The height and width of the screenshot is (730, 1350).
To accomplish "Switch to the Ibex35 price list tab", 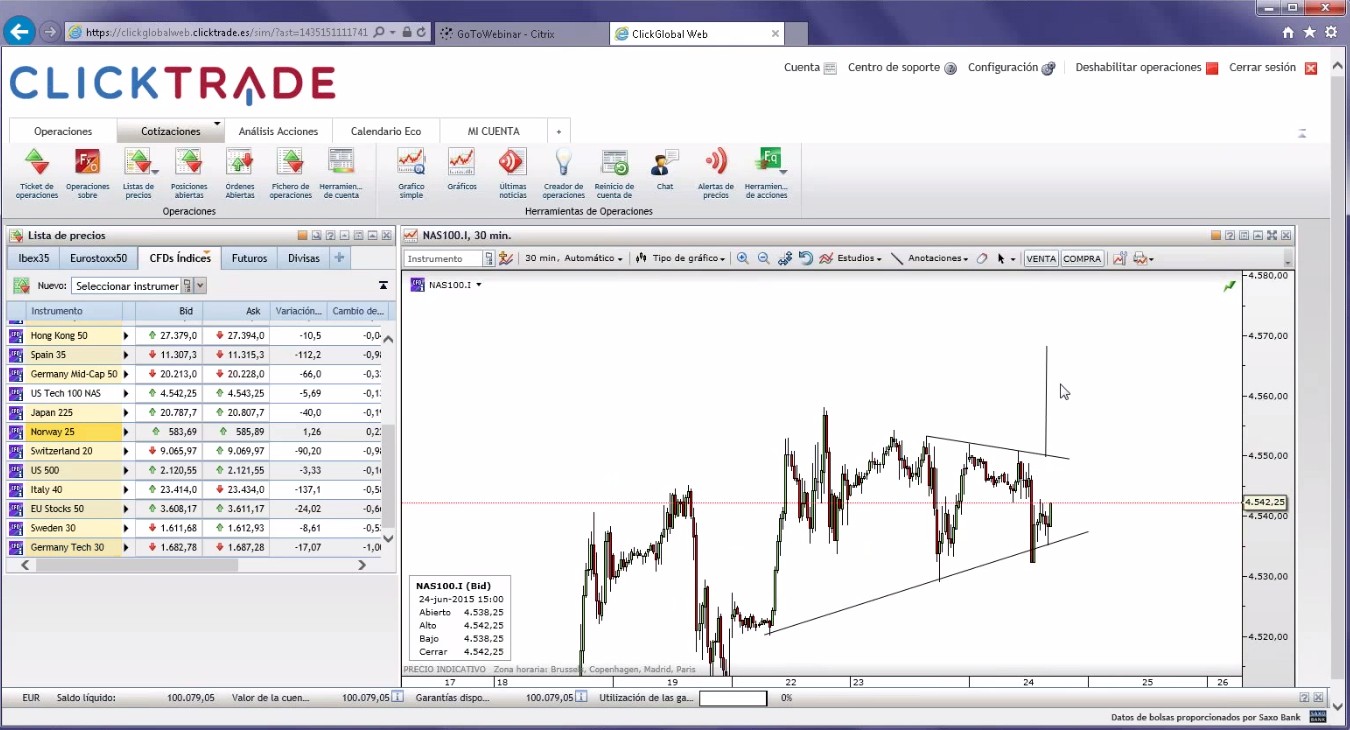I will (x=34, y=258).
